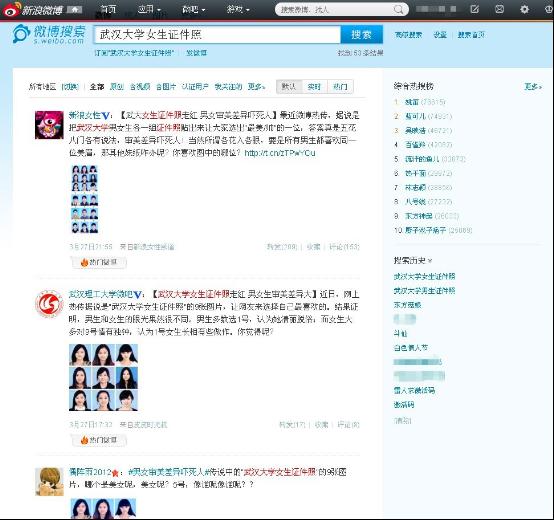554x520 pixels.
Task: Click the blue 搜索 button
Action: pos(361,35)
